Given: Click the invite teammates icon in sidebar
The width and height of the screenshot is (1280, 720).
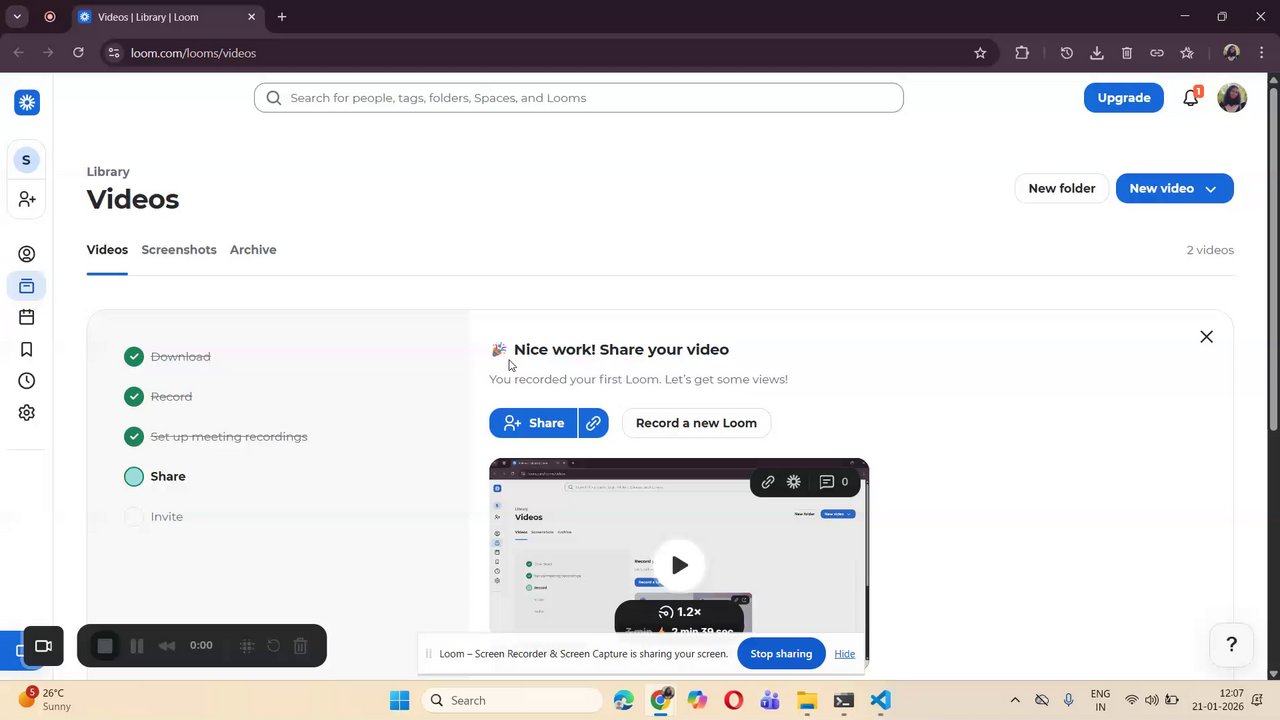Looking at the screenshot, I should 27,199.
